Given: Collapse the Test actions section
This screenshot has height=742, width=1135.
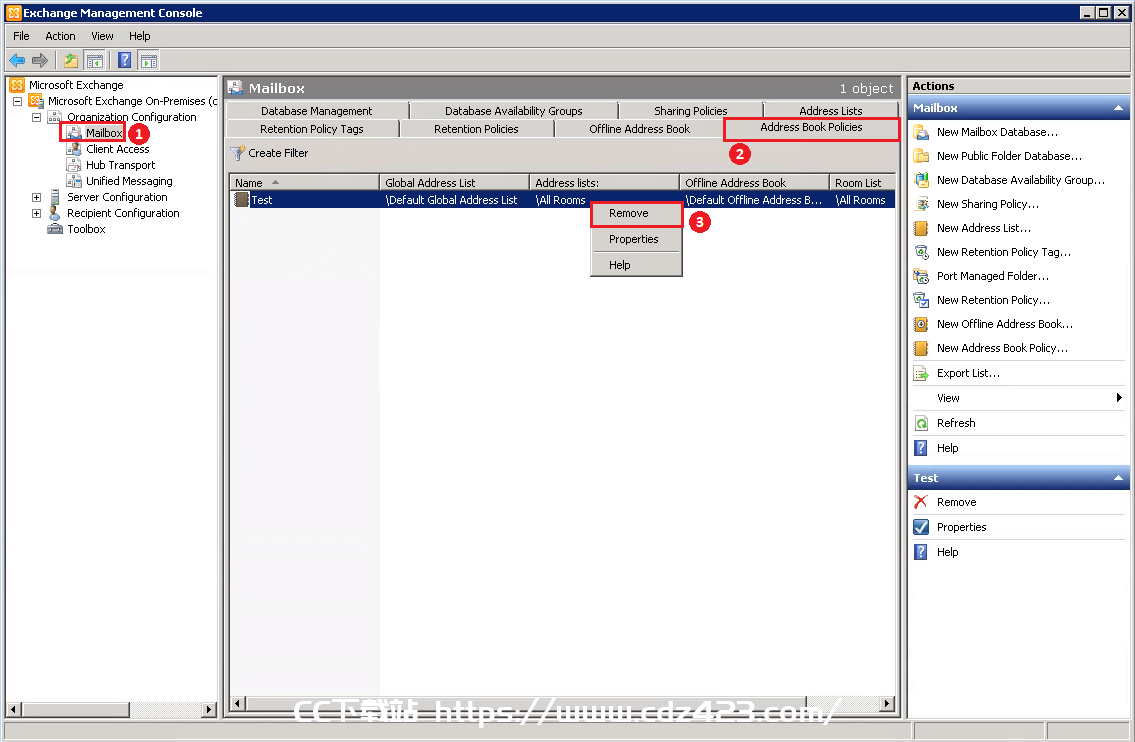Looking at the screenshot, I should [x=1118, y=478].
